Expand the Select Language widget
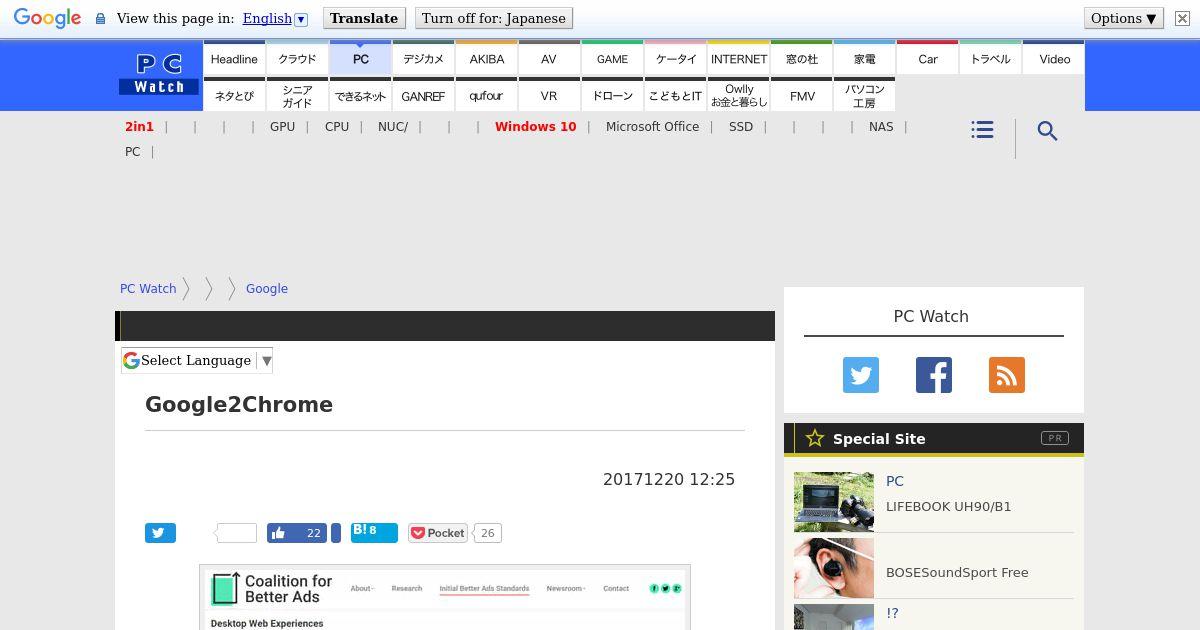The width and height of the screenshot is (1200, 630). [197, 361]
